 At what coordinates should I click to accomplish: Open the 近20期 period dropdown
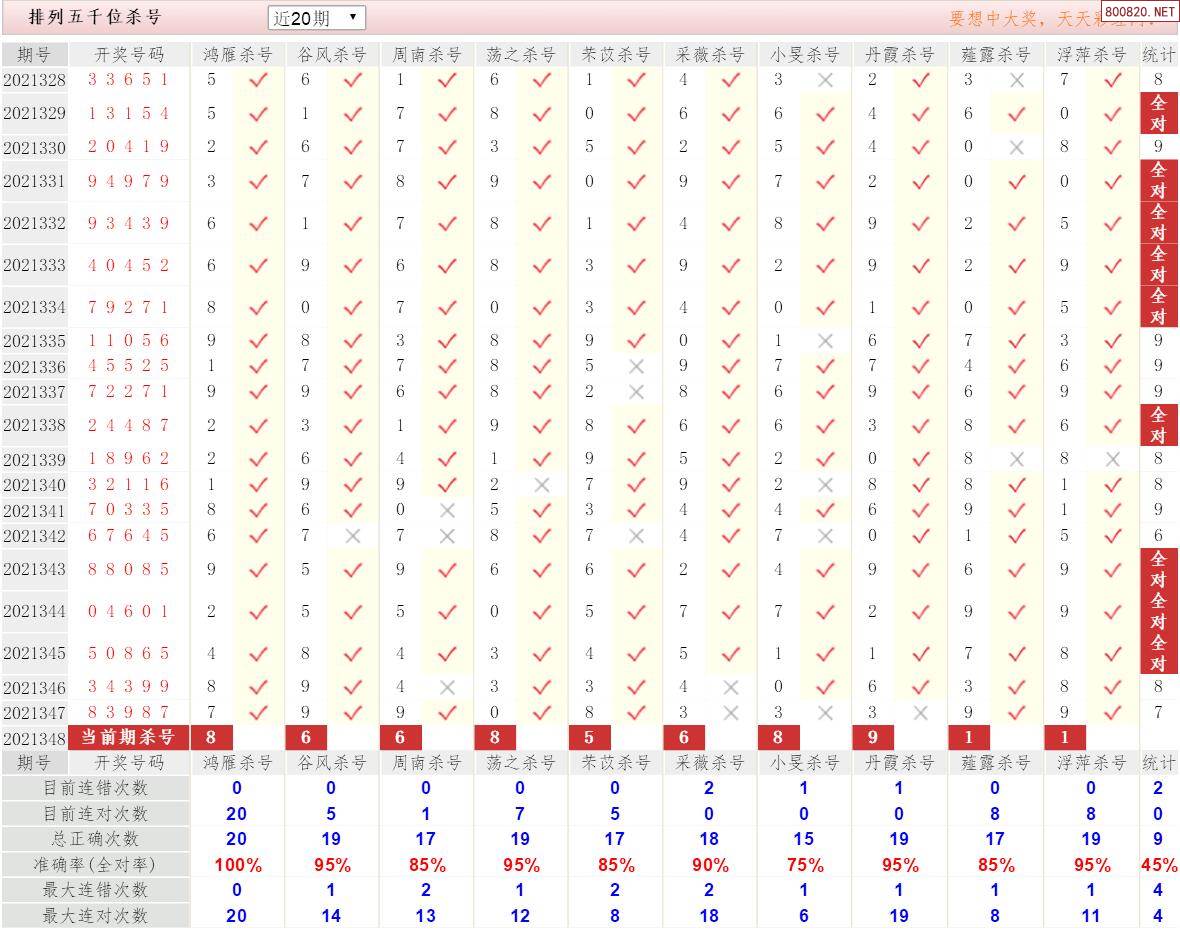[x=316, y=18]
